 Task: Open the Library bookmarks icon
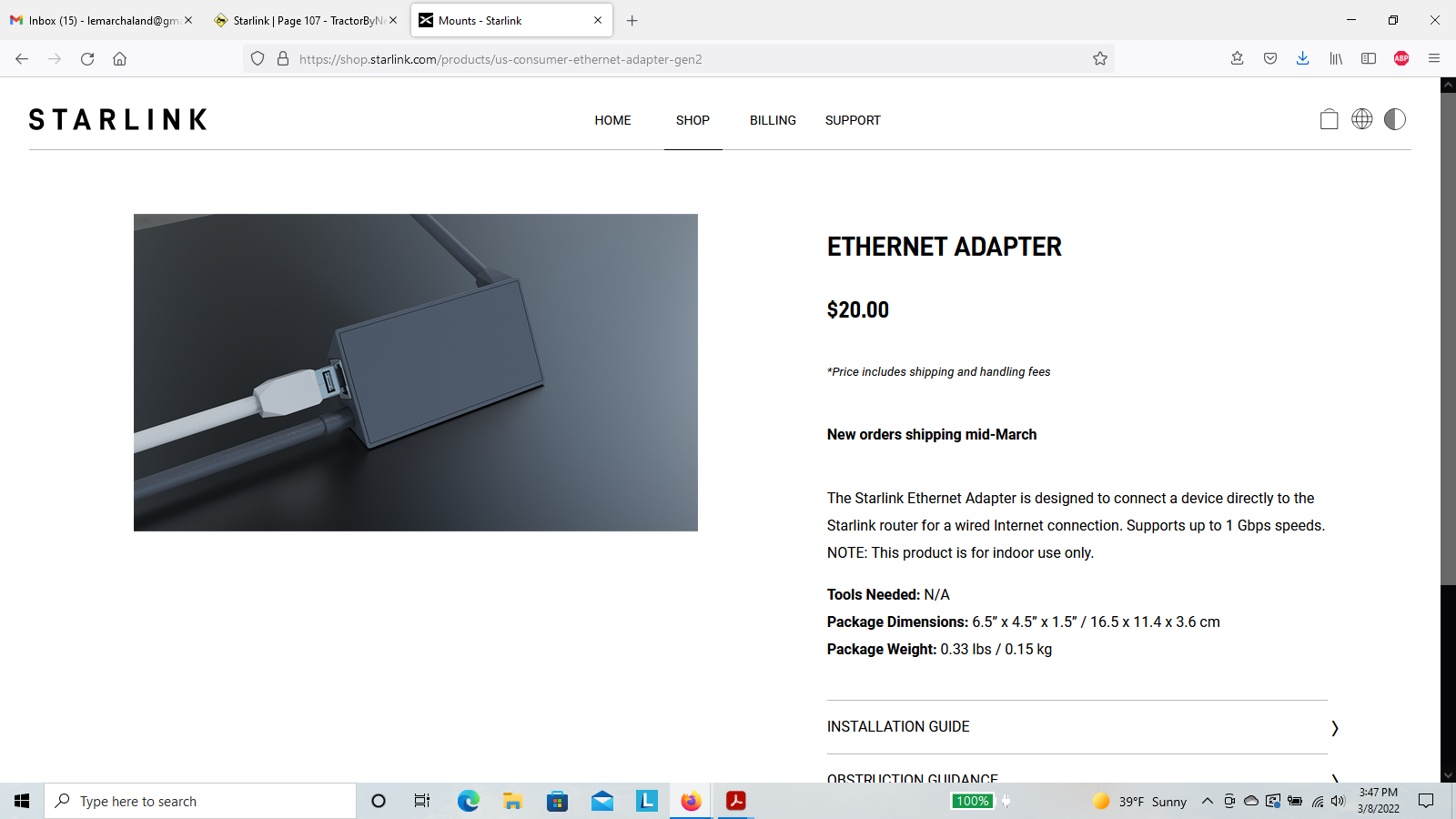[1336, 59]
